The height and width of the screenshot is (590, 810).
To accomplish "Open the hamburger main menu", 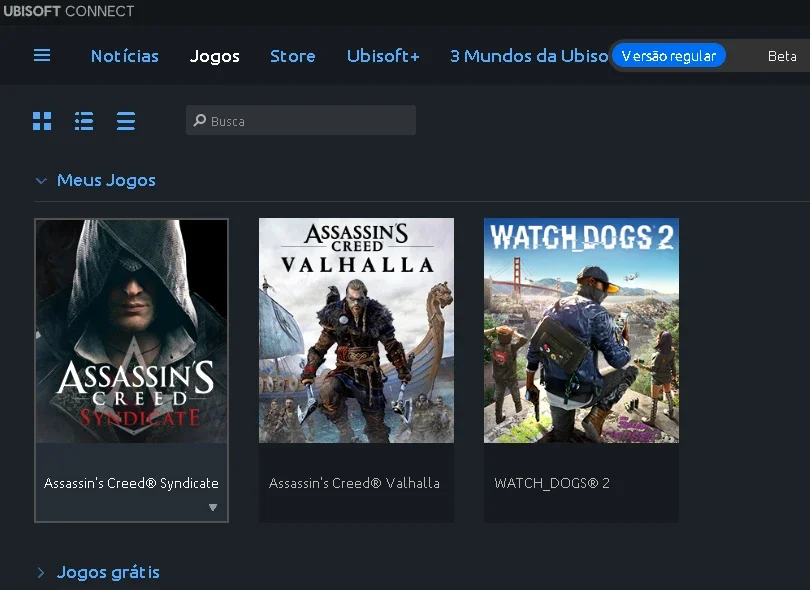I will (x=42, y=55).
